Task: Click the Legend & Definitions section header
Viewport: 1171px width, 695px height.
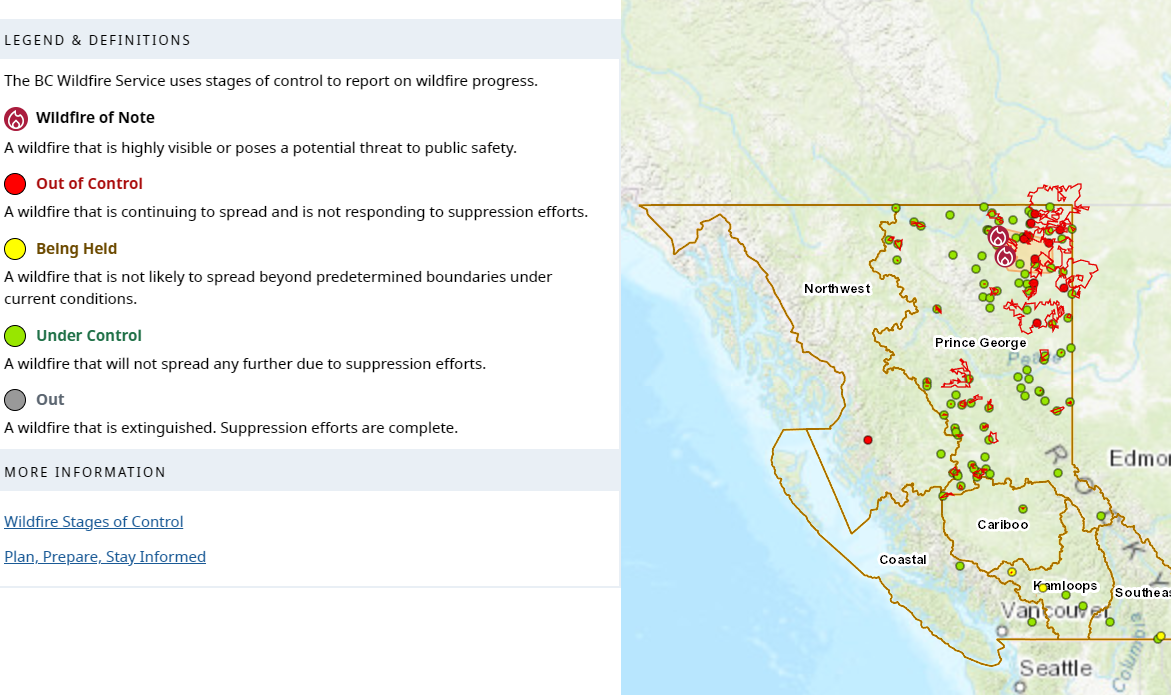Action: tap(97, 41)
